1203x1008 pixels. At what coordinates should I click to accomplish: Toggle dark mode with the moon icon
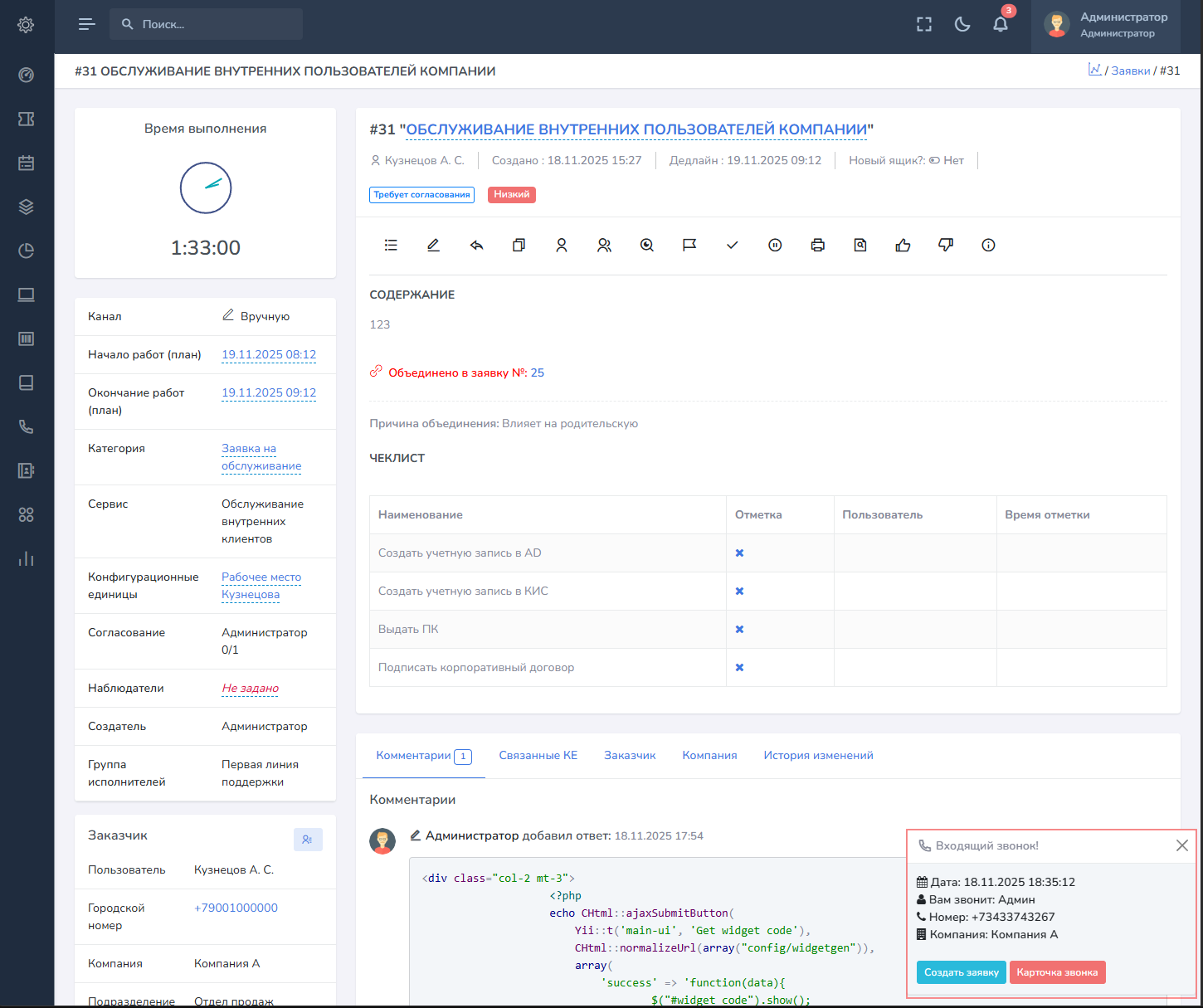(x=962, y=24)
